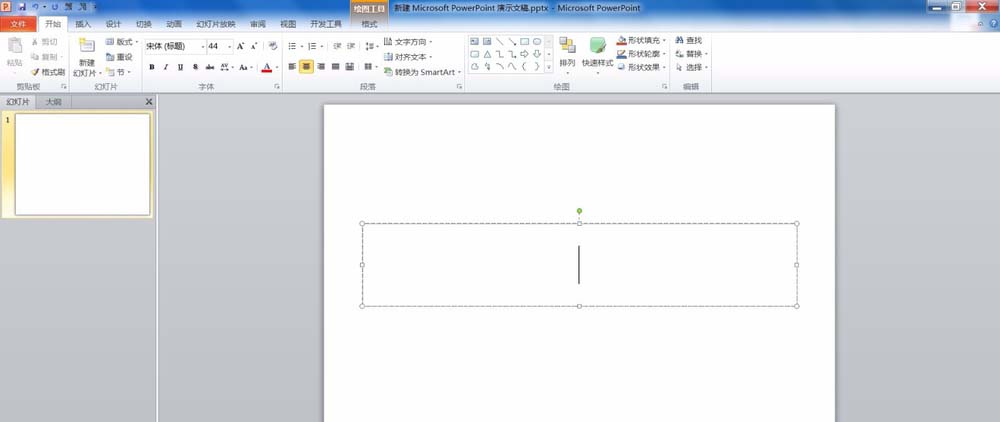Open Text Direction (文字方向) dropdown

coord(408,41)
